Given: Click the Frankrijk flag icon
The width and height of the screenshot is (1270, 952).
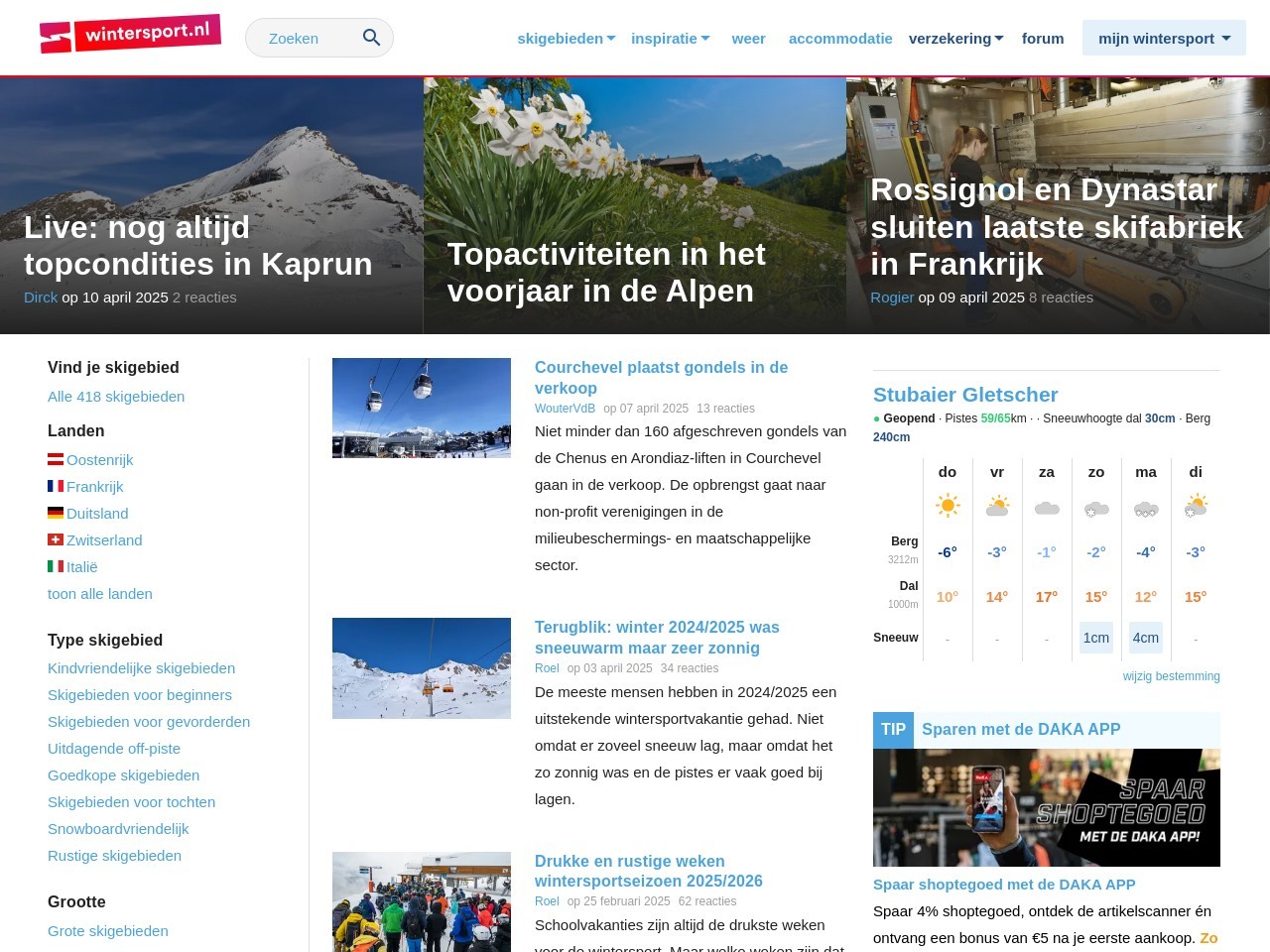Looking at the screenshot, I should (56, 486).
